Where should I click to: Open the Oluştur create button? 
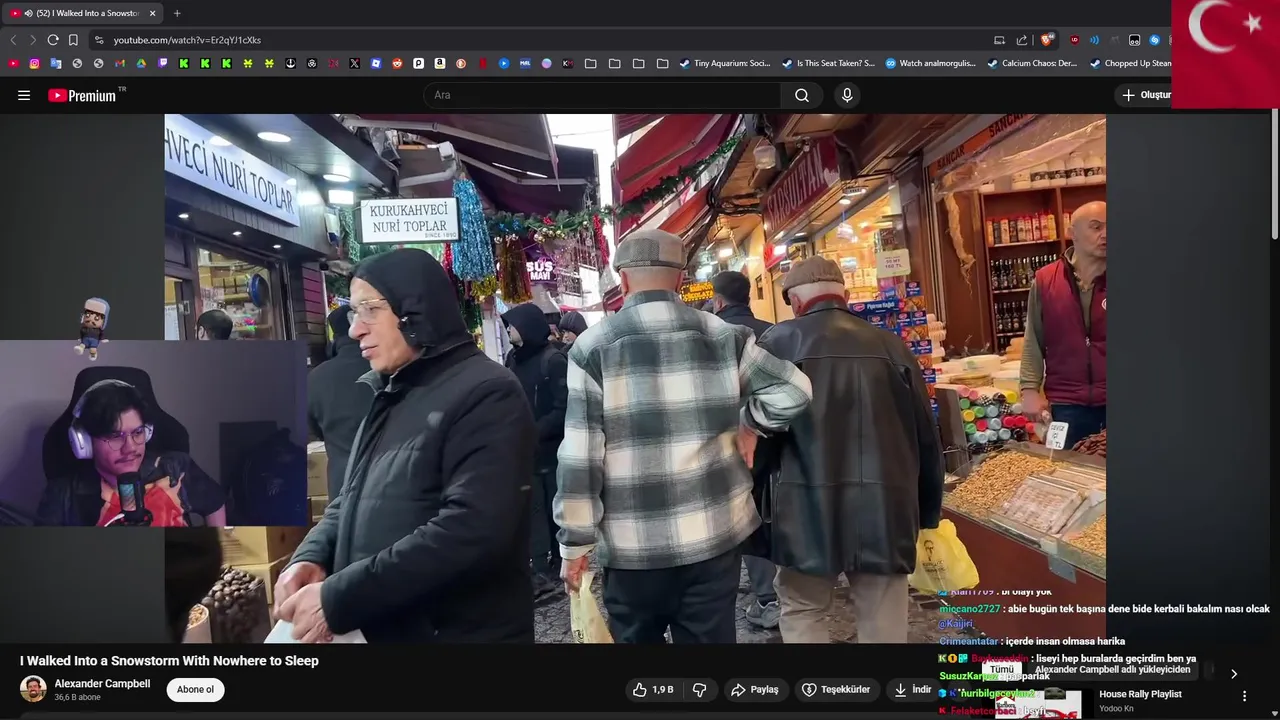click(x=1146, y=95)
